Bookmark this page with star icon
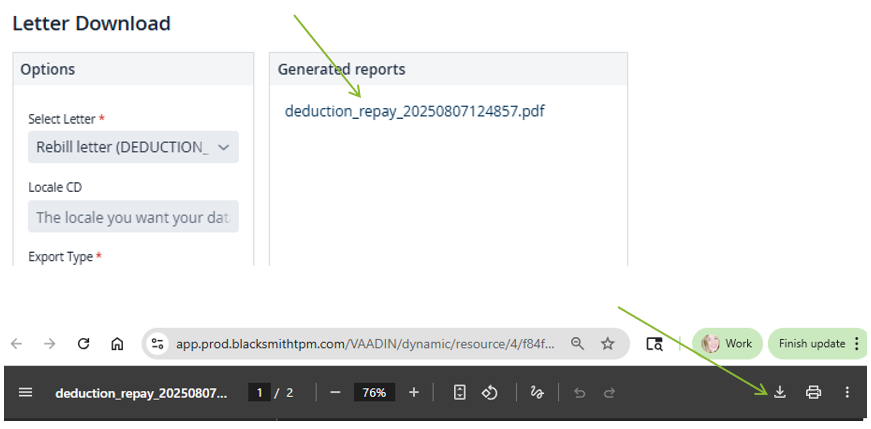The image size is (871, 429). point(607,343)
